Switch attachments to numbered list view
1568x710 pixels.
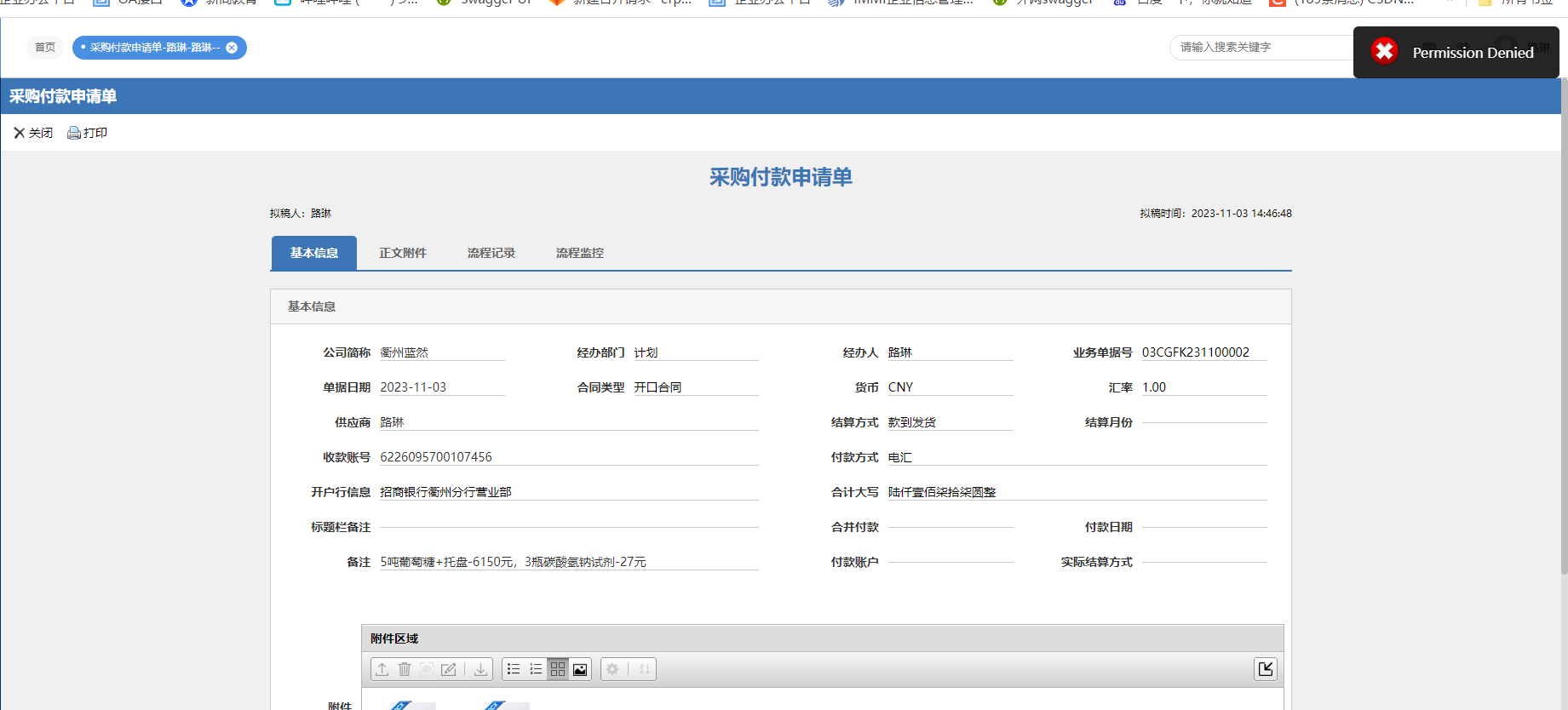click(536, 669)
